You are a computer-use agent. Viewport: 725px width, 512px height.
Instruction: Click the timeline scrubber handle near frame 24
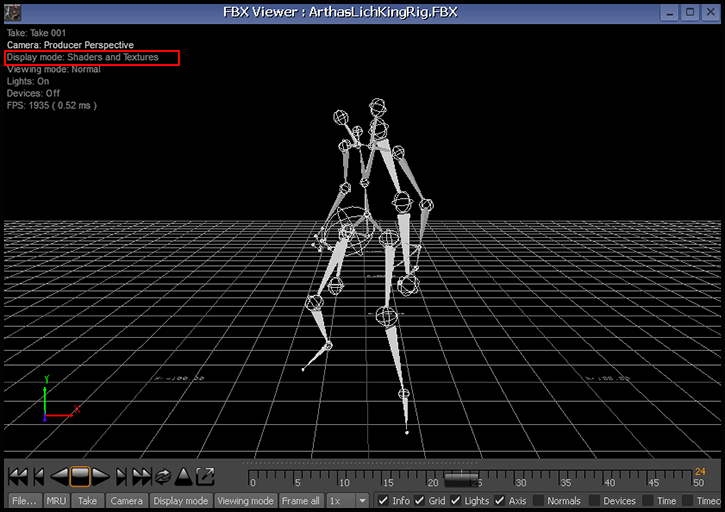tap(461, 479)
